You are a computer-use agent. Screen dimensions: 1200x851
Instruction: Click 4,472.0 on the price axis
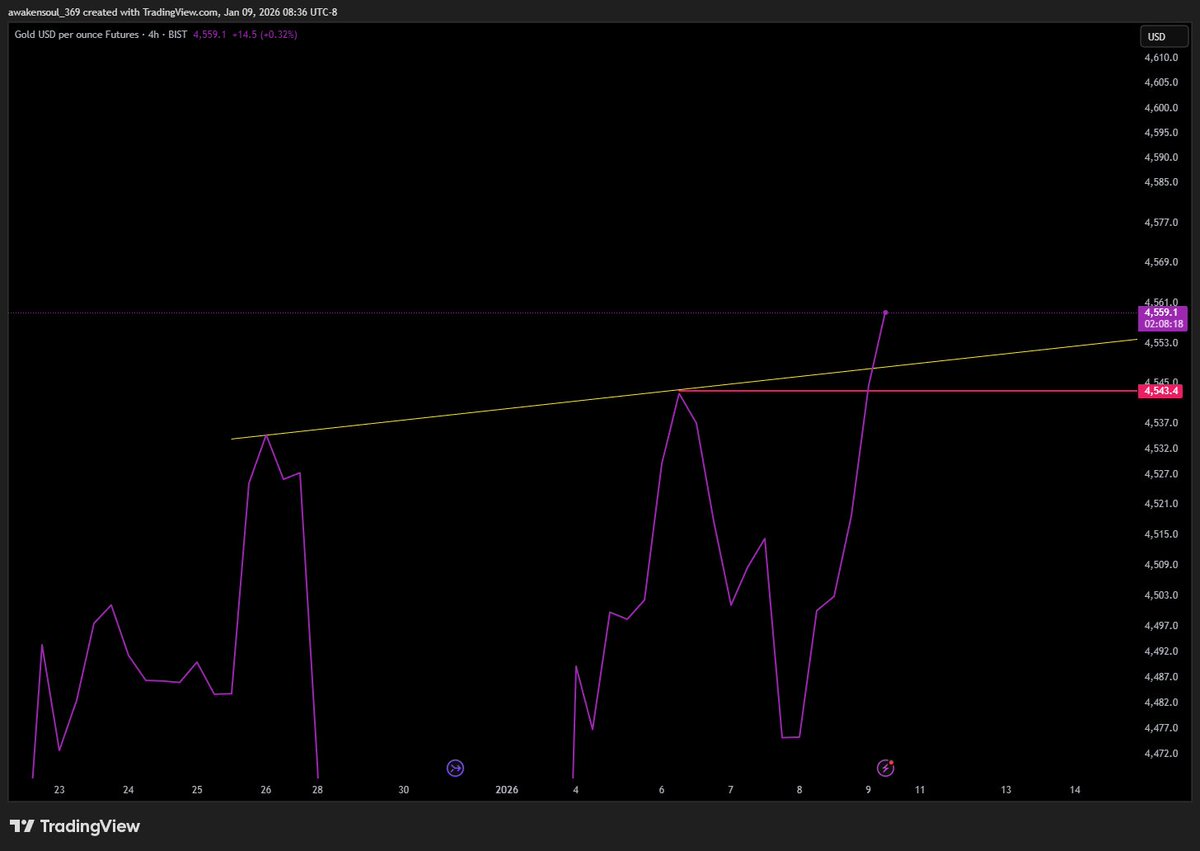tap(1163, 753)
